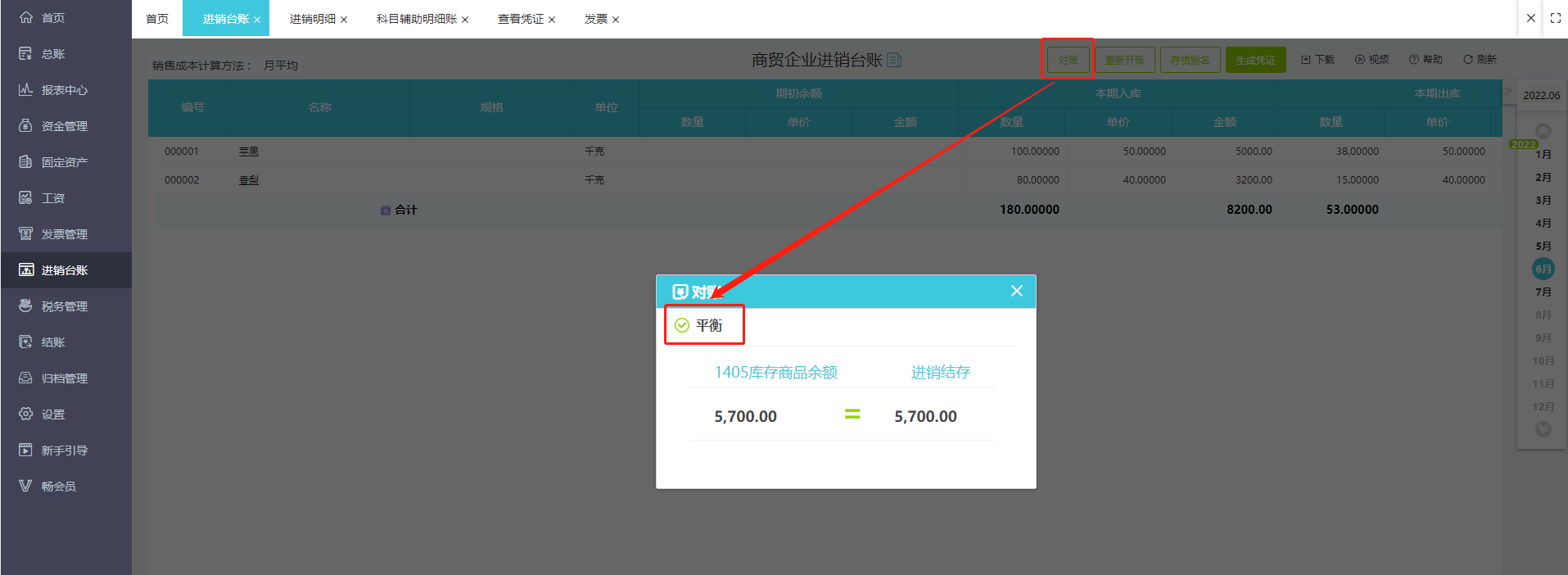The height and width of the screenshot is (575, 1568).
Task: Click the up arrow in month timeline
Action: click(x=1543, y=131)
